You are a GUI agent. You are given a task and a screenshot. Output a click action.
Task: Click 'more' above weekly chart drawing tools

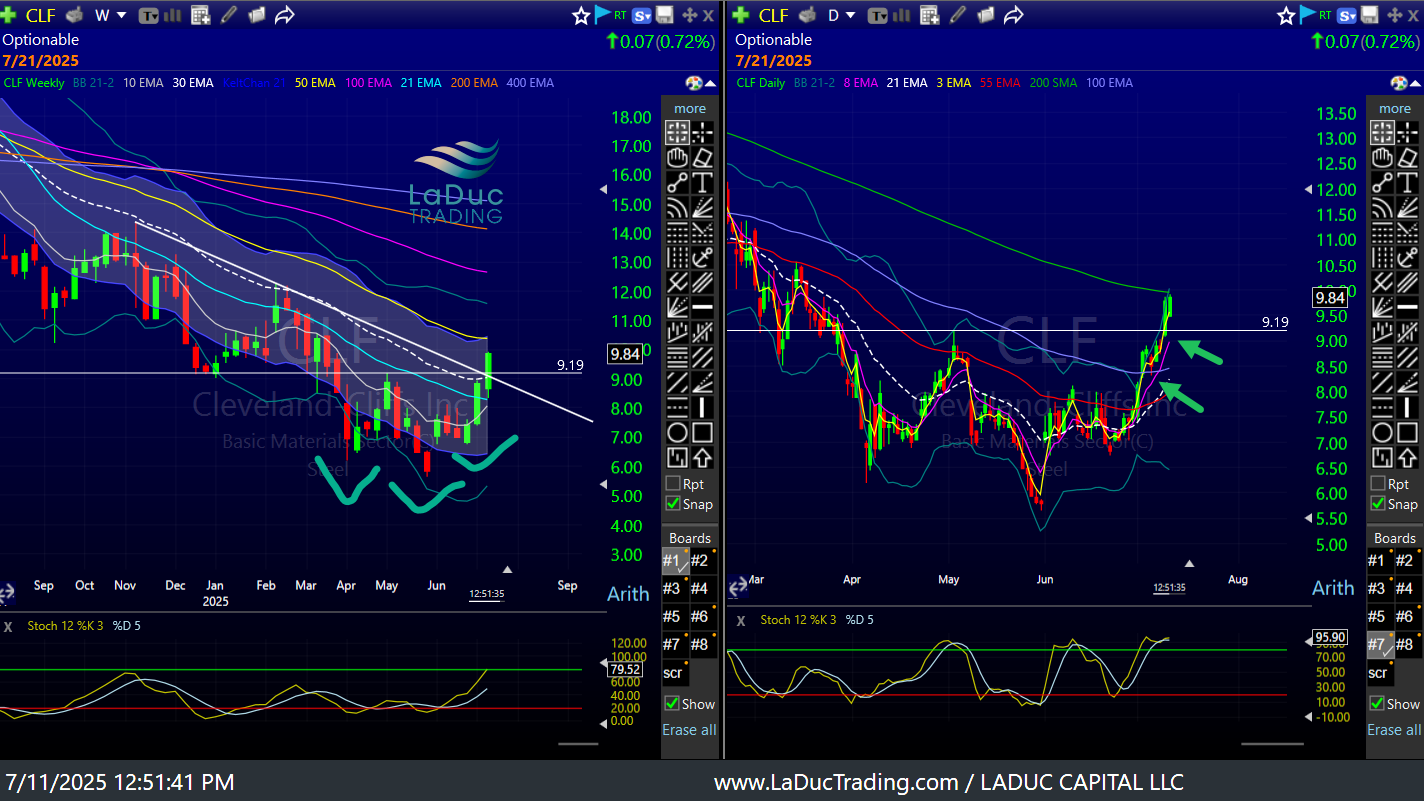[x=690, y=108]
